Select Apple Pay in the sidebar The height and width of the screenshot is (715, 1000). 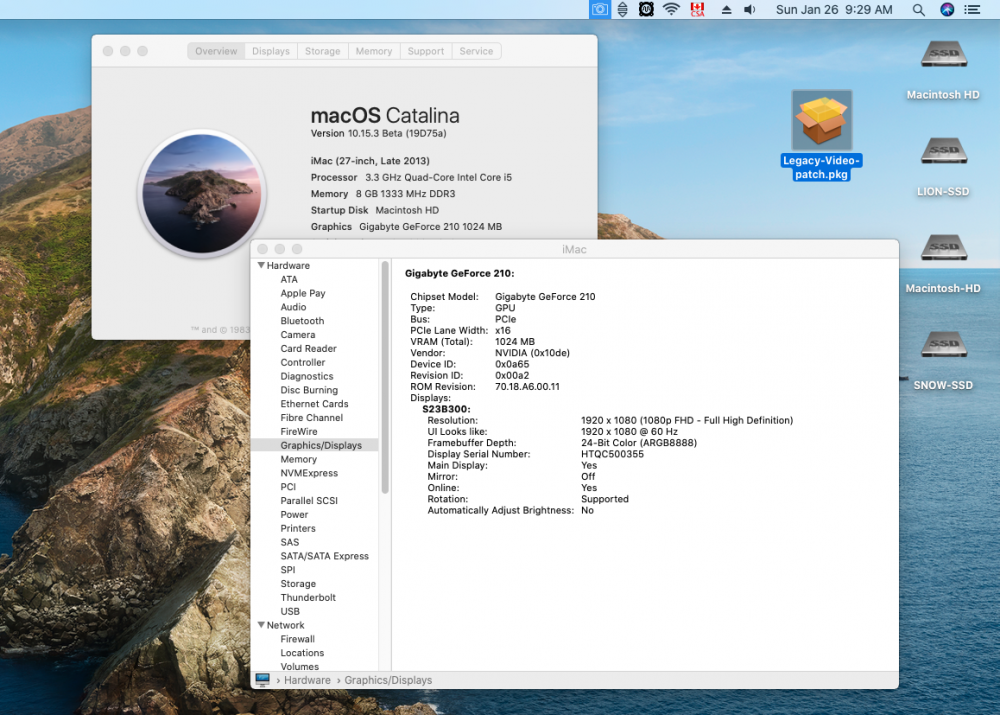303,293
